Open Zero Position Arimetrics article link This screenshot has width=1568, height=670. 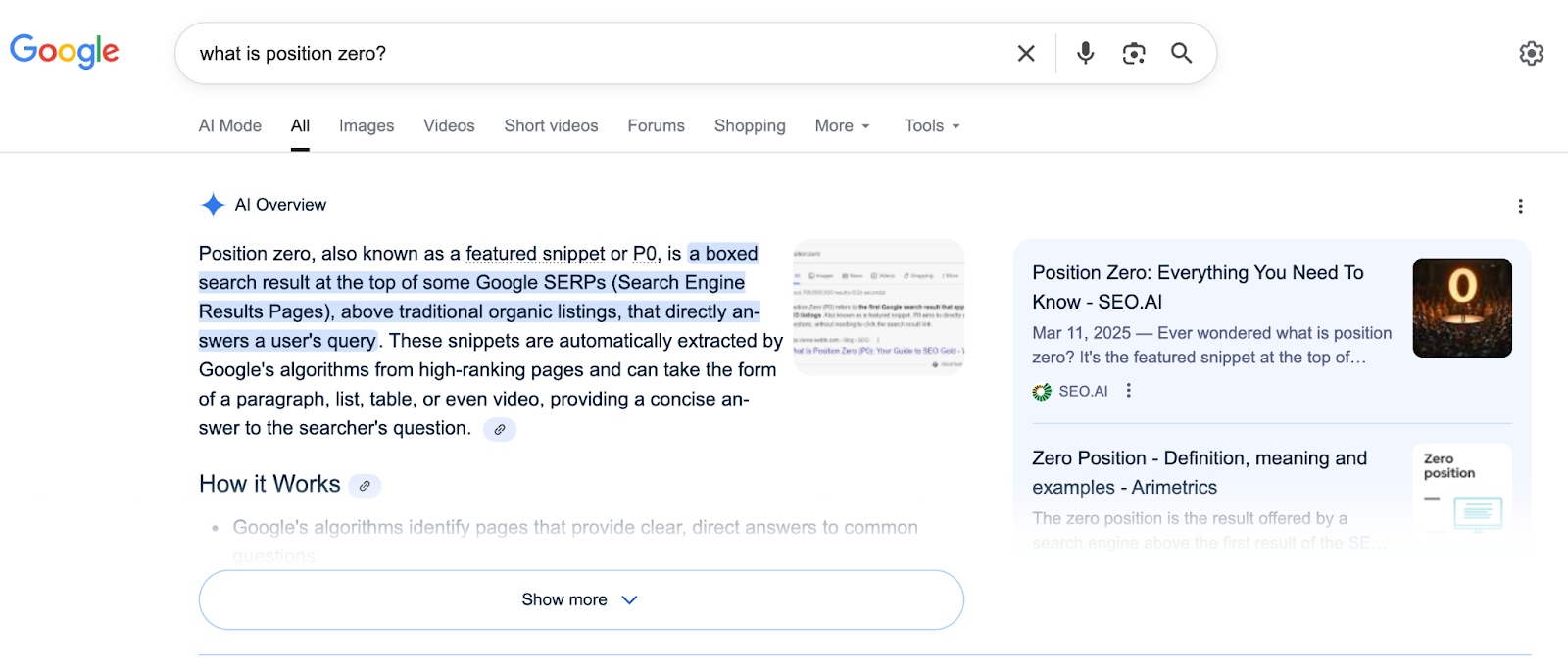click(1199, 472)
